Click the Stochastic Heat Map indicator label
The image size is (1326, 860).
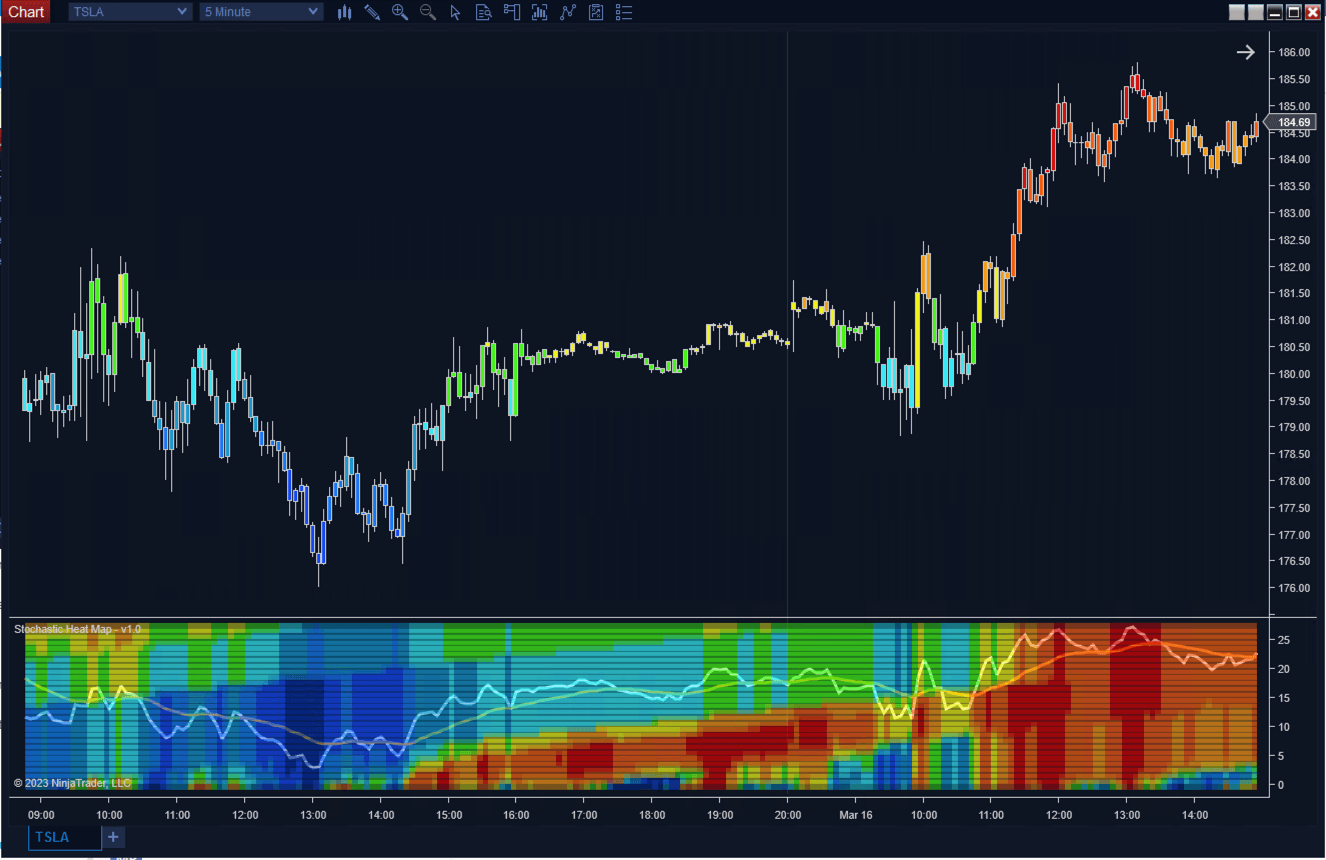(x=77, y=629)
